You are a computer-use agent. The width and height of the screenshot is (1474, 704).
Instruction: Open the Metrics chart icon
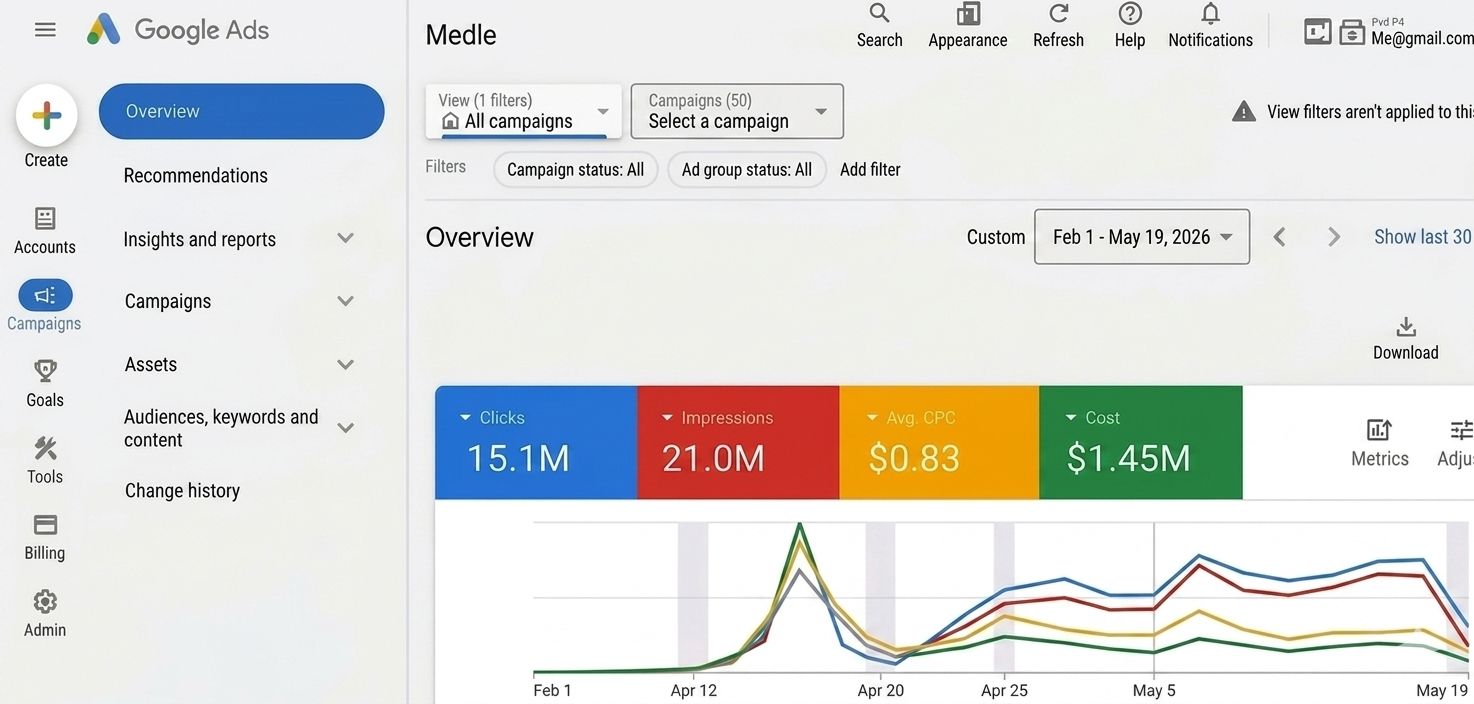pyautogui.click(x=1379, y=430)
